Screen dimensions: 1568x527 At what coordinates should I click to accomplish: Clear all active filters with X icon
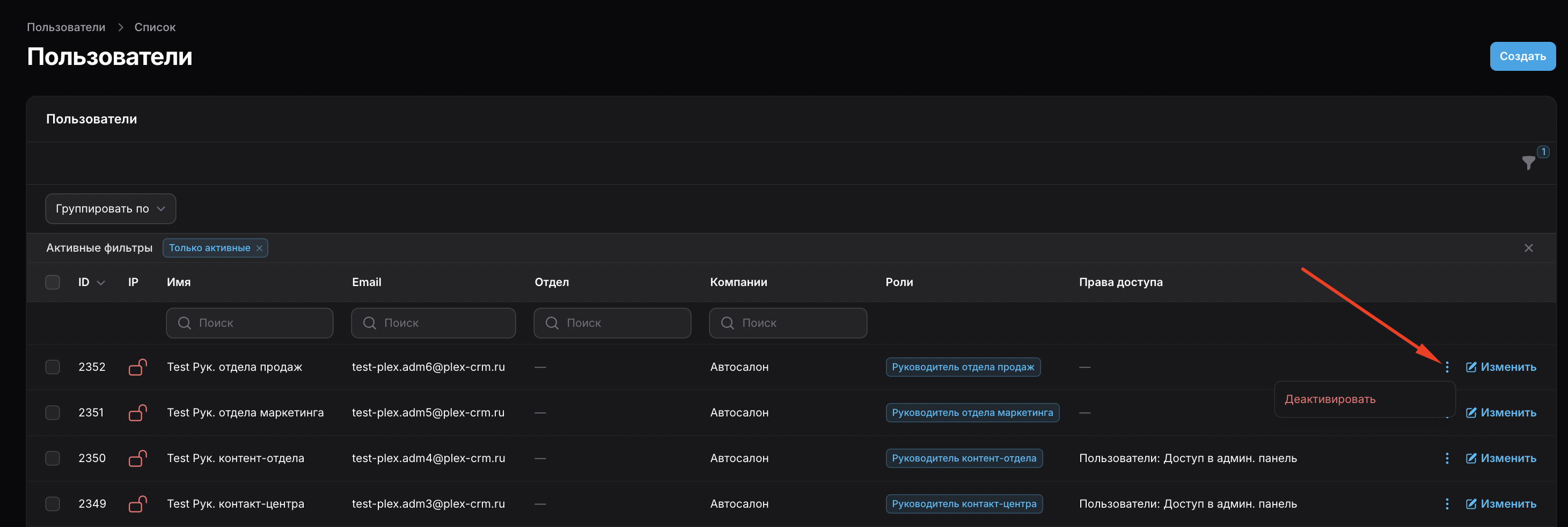[1528, 248]
